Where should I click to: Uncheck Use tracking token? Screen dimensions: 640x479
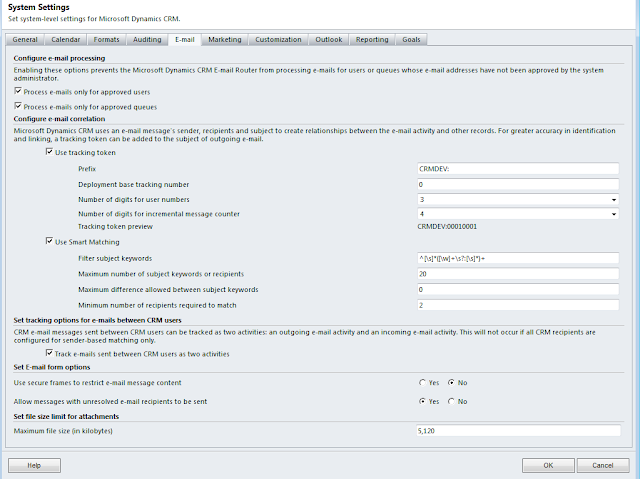[50, 152]
